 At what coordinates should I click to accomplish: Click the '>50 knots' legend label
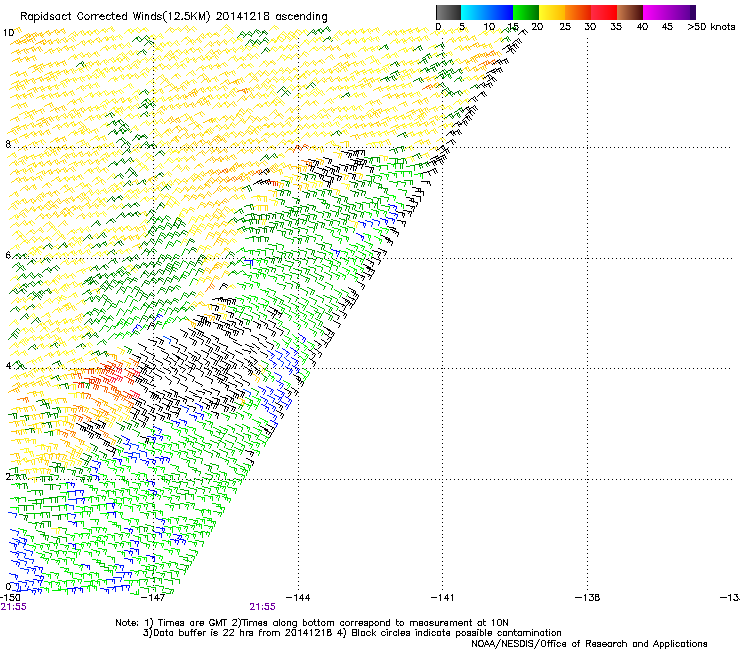click(x=711, y=27)
